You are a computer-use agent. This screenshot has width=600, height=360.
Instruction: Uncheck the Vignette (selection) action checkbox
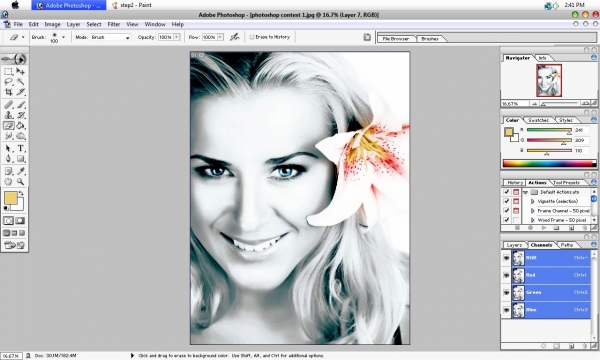[507, 201]
